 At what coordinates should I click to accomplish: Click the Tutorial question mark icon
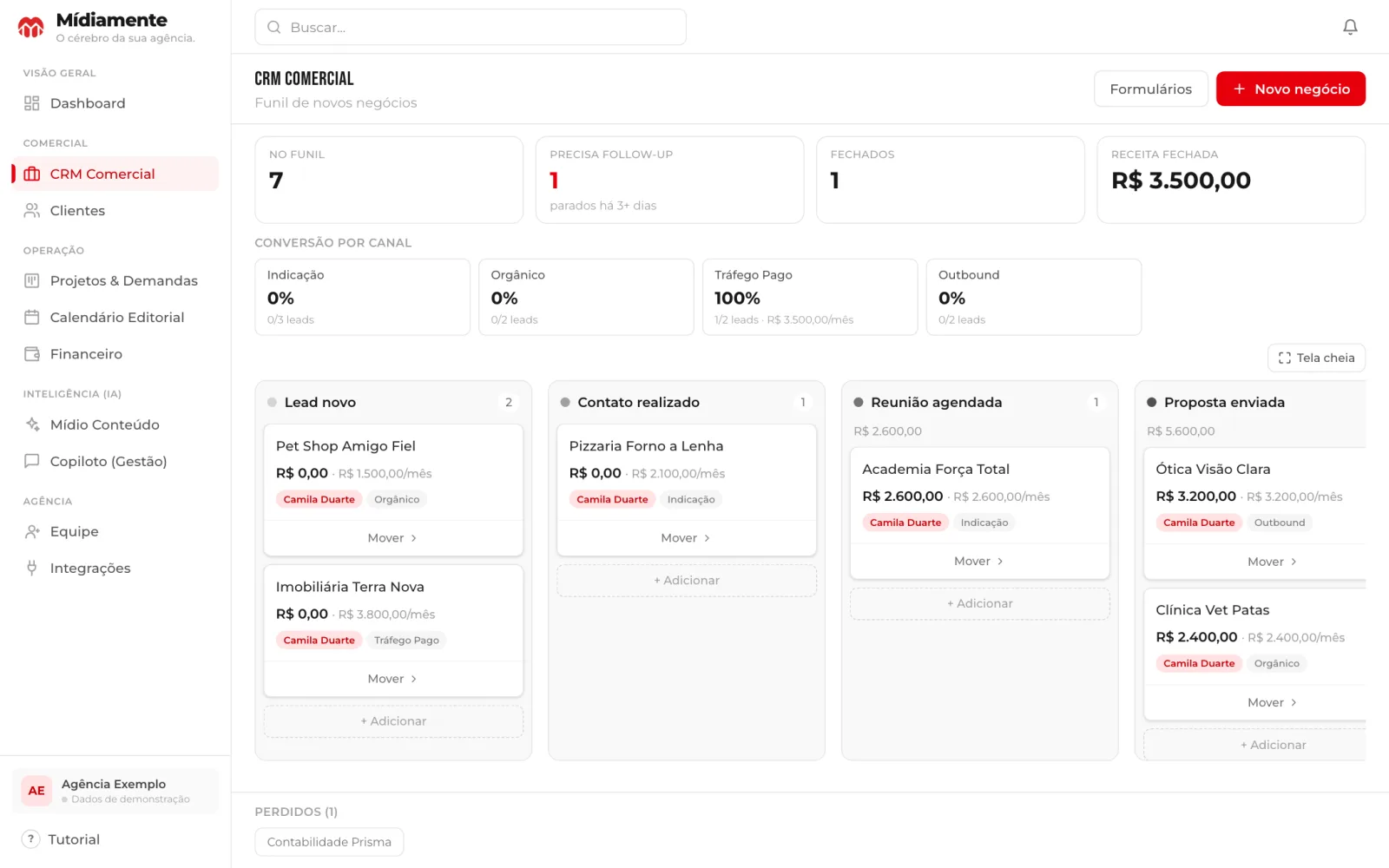point(30,838)
